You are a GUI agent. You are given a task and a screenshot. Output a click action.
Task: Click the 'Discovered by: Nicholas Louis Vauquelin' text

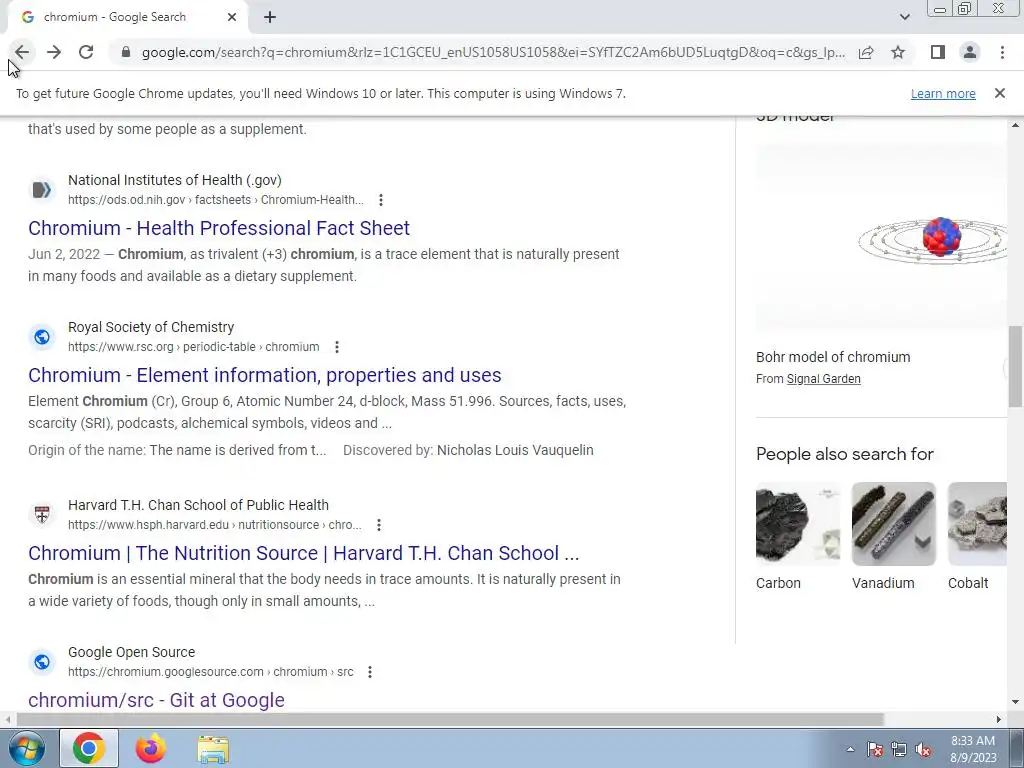[468, 451]
